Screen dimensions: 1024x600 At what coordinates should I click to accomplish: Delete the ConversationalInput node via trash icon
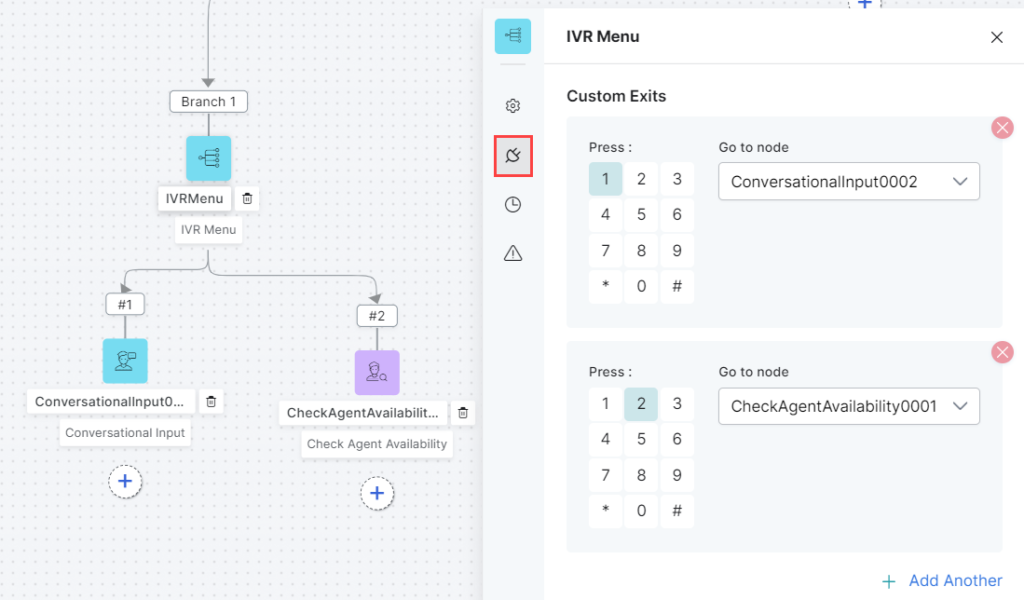click(211, 402)
